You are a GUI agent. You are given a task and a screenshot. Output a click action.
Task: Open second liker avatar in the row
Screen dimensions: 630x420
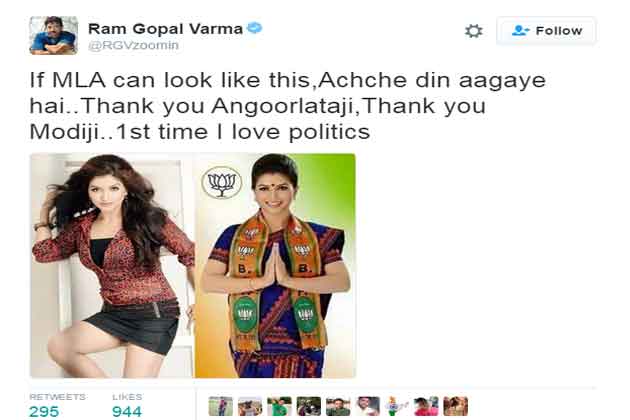tap(250, 406)
